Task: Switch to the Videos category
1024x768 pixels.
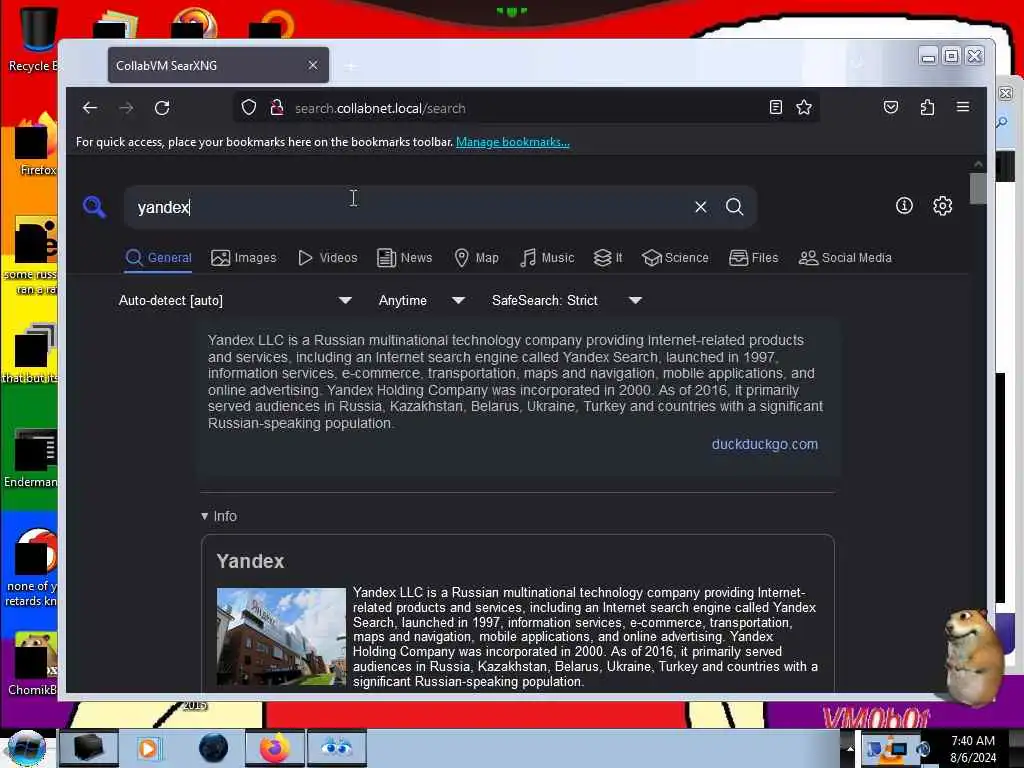Action: click(327, 258)
